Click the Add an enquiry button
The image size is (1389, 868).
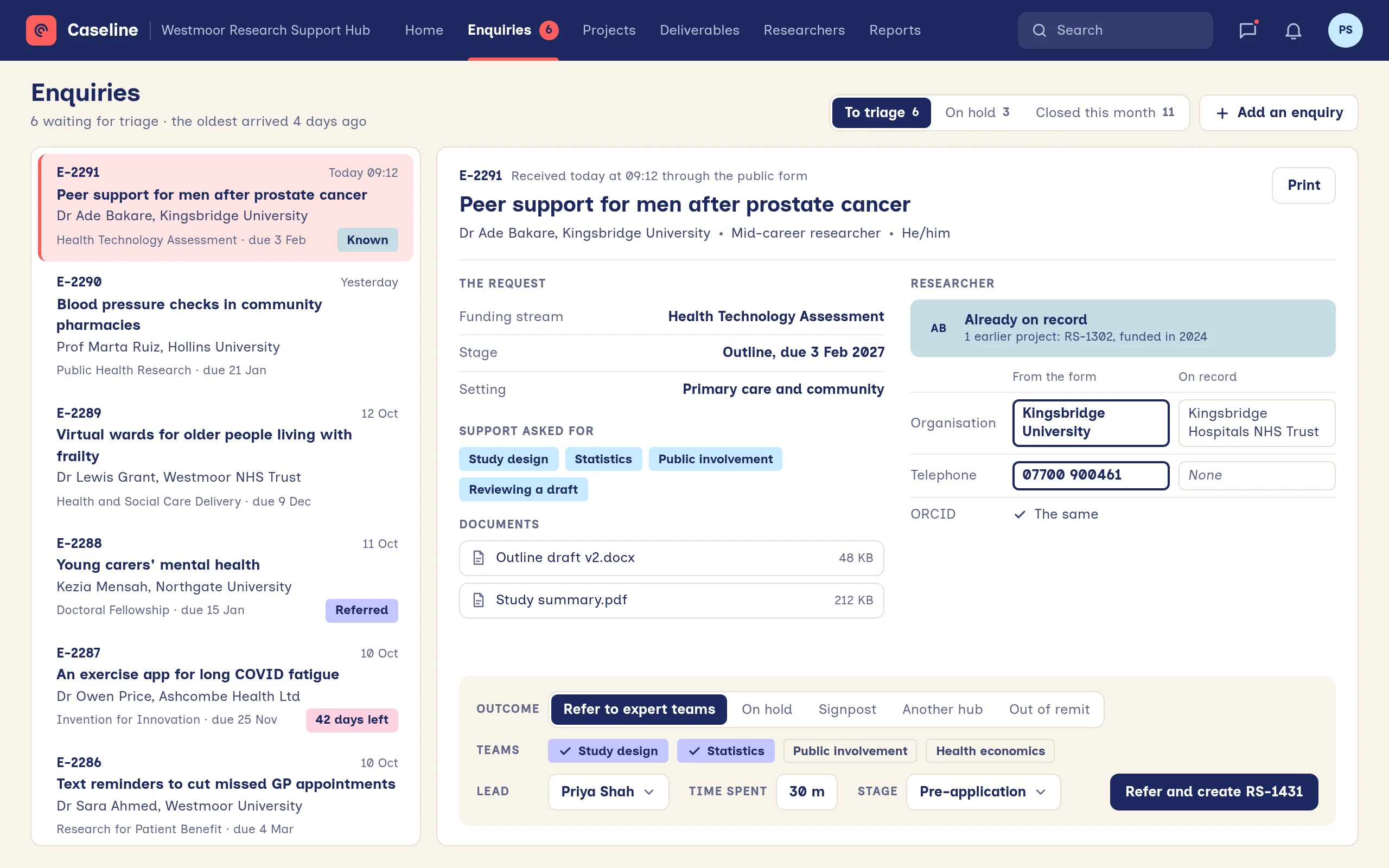click(x=1278, y=113)
